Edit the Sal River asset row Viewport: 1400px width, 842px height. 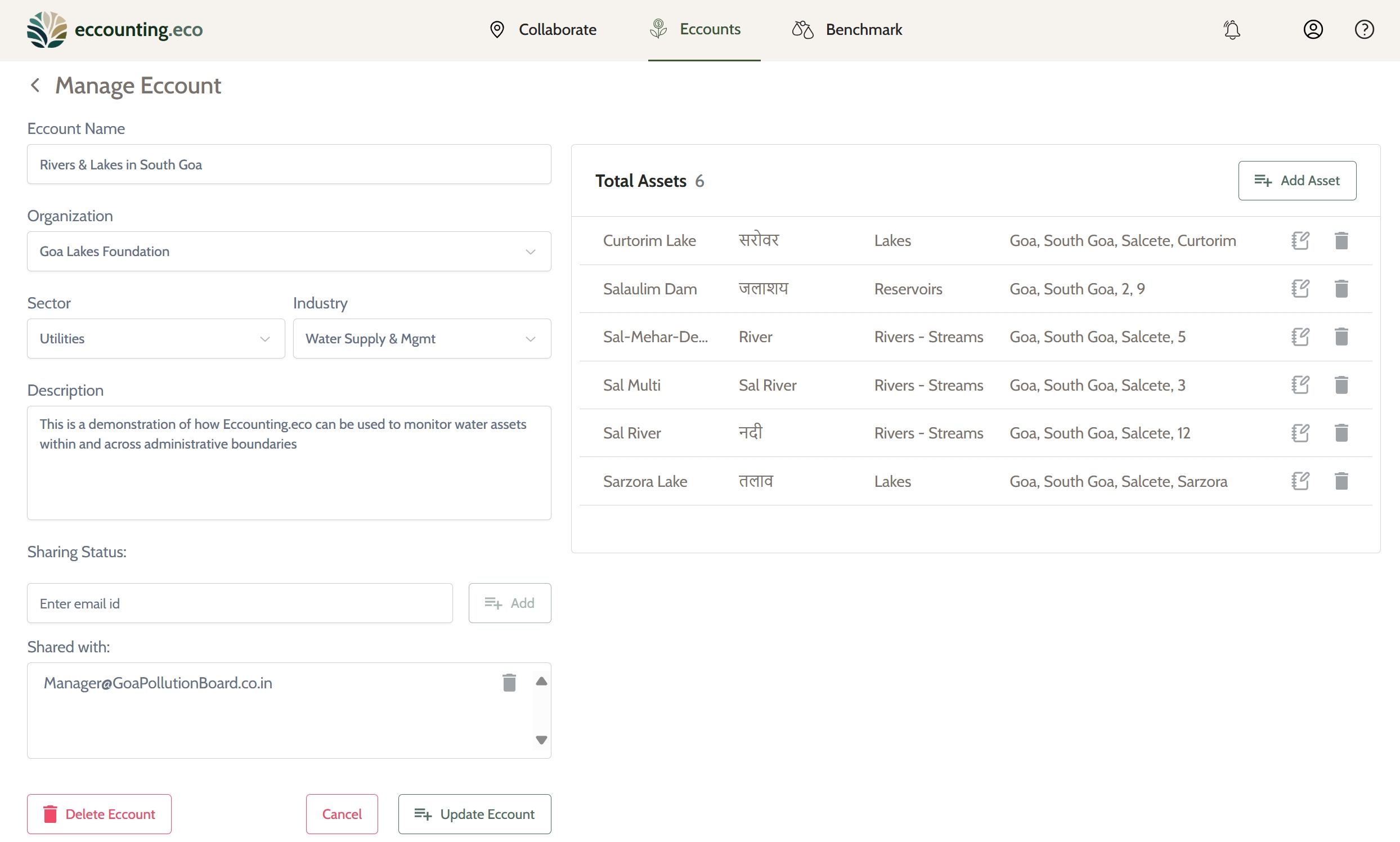[x=1300, y=433]
